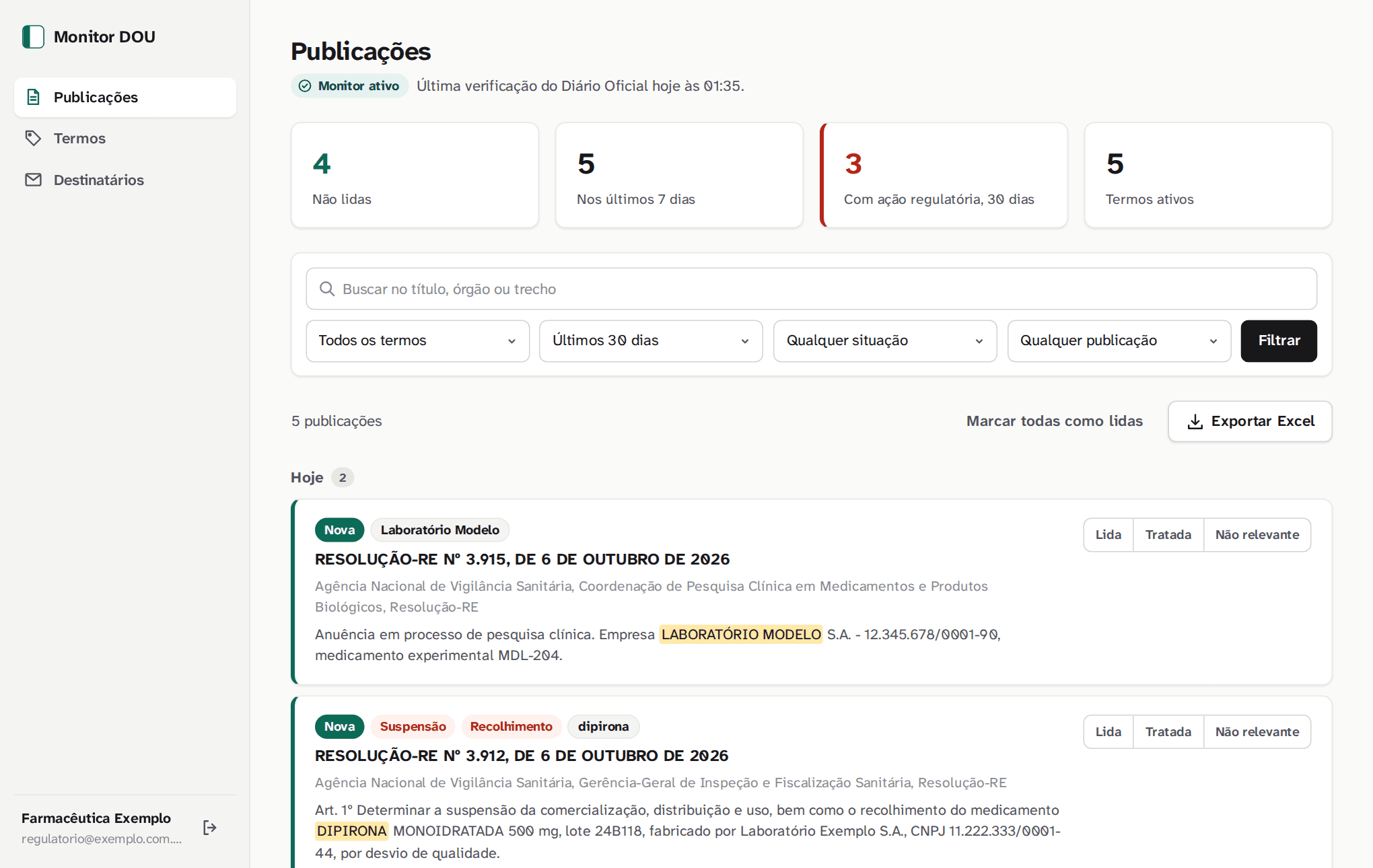Click the Laboratório Modelo tag
Image resolution: width=1373 pixels, height=868 pixels.
coord(440,530)
